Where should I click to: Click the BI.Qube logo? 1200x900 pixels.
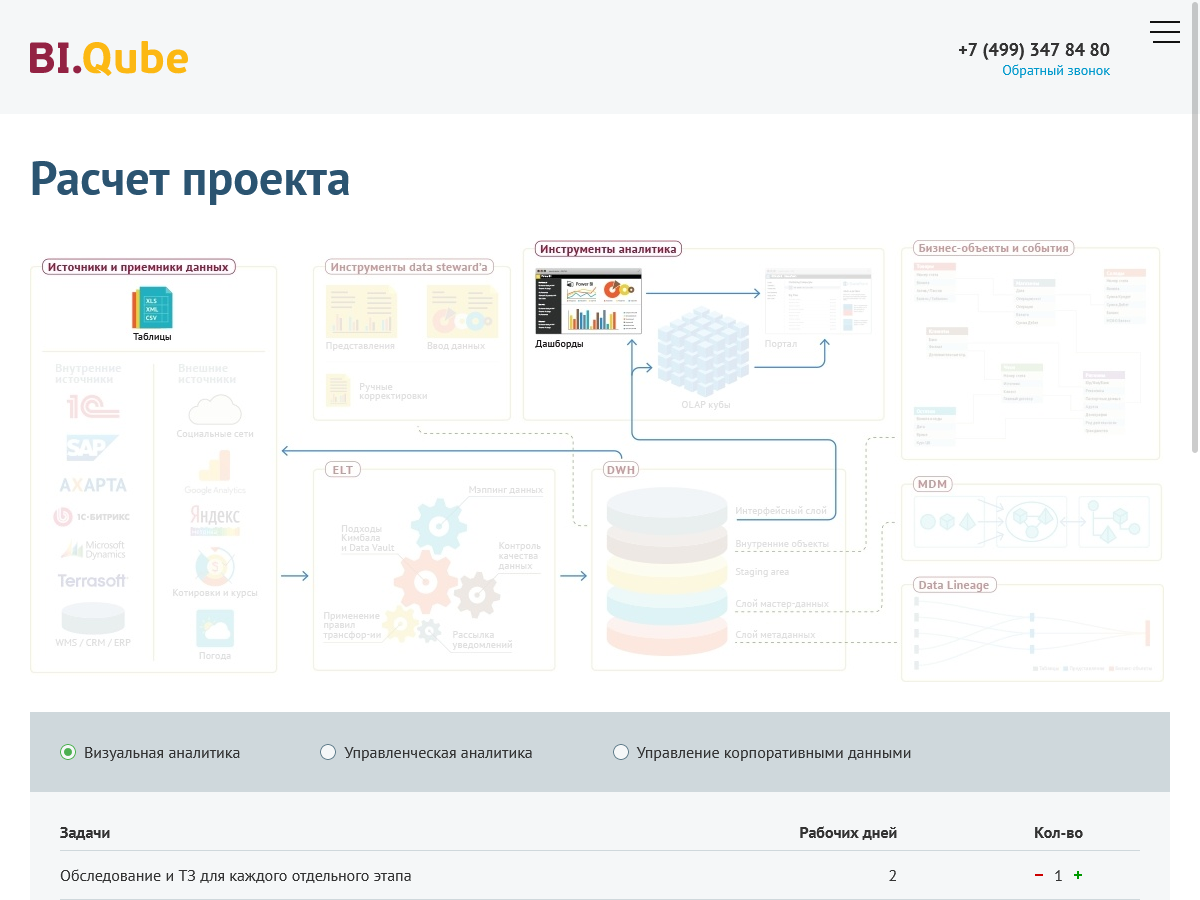click(109, 58)
